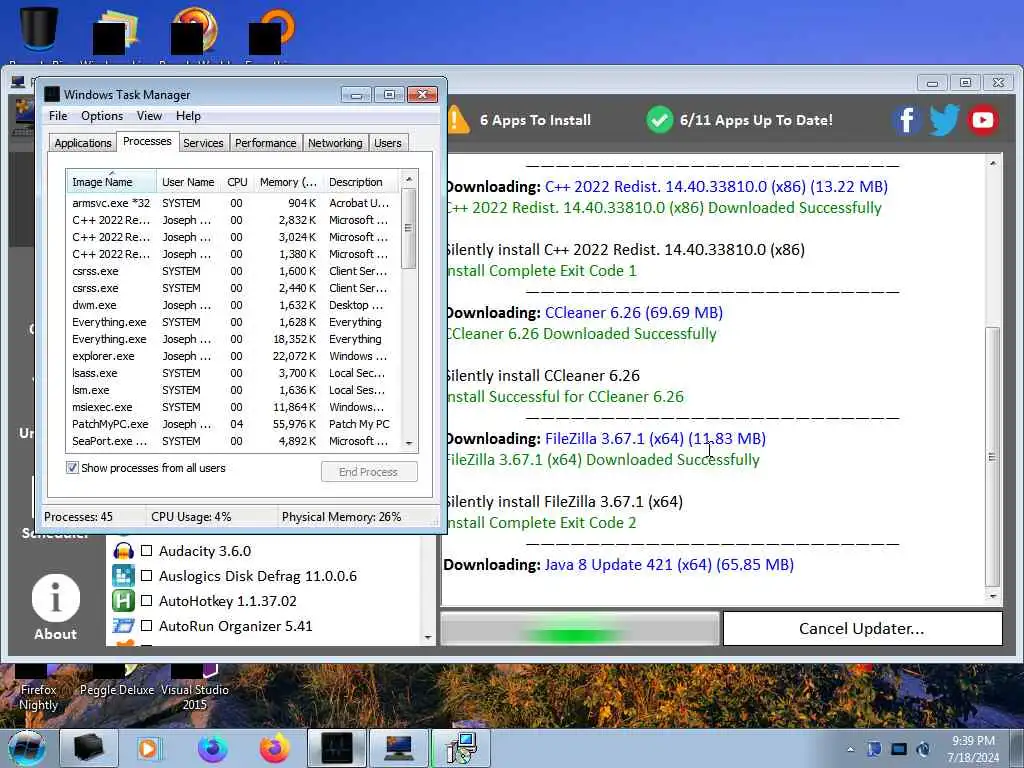Sort processes by Image Name column

[111, 182]
